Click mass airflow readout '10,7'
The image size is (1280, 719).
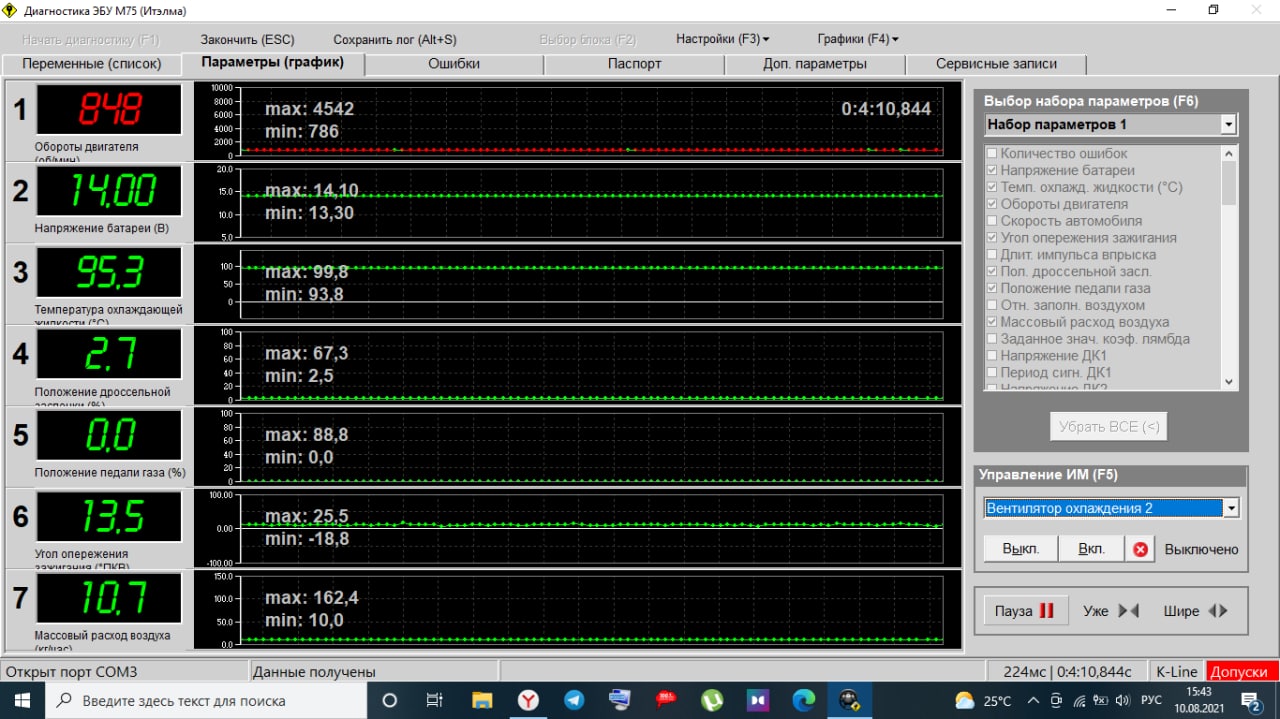click(109, 598)
